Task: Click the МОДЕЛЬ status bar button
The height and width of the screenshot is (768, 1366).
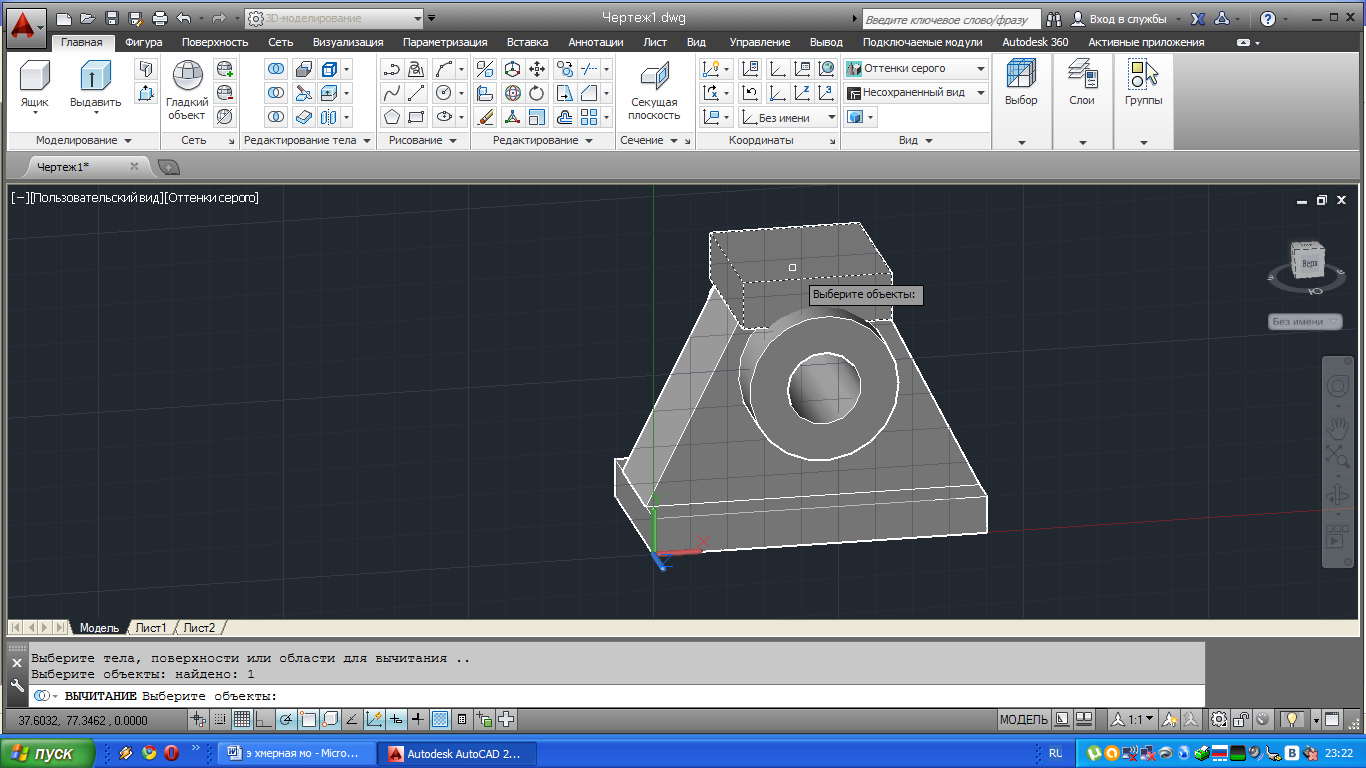Action: pyautogui.click(x=1024, y=719)
